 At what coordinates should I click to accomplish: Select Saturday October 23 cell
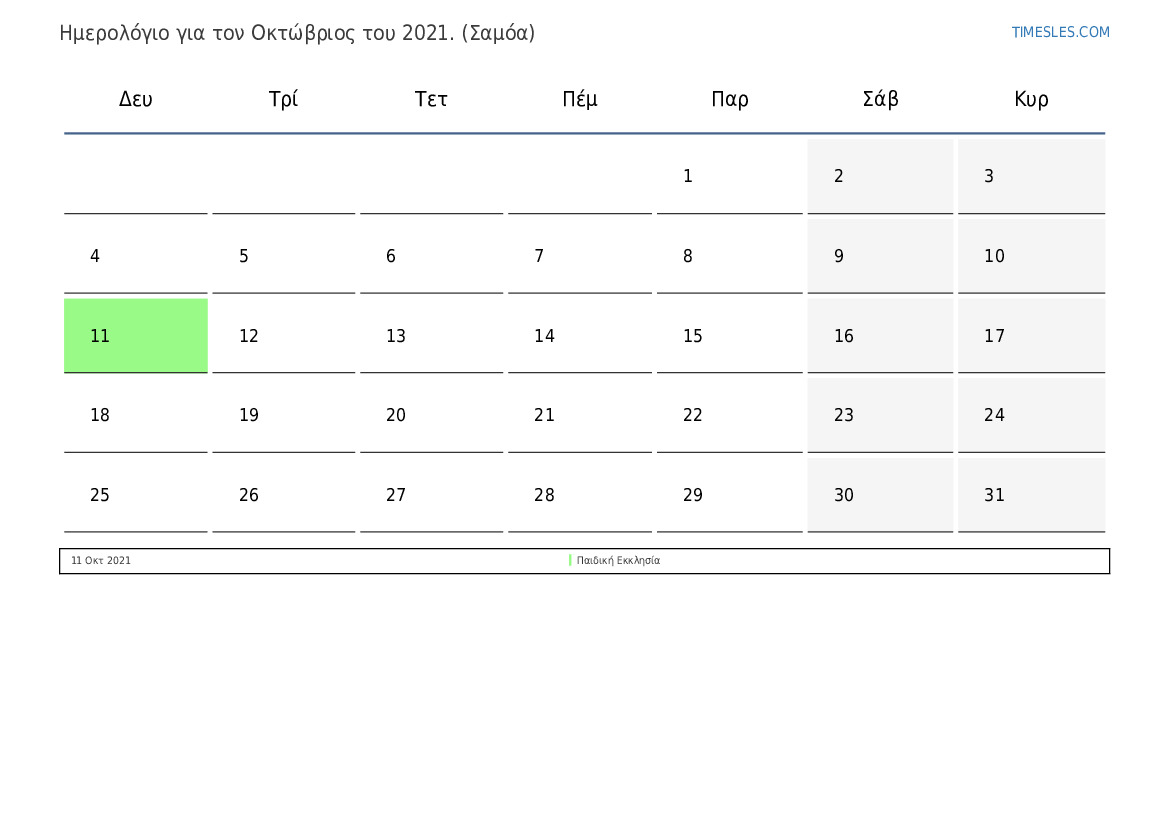click(x=880, y=415)
